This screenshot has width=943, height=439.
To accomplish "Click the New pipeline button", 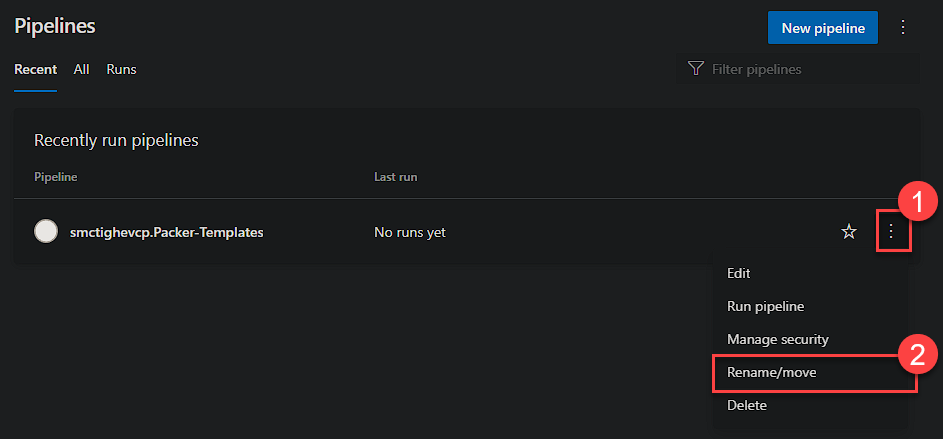I will [x=822, y=28].
